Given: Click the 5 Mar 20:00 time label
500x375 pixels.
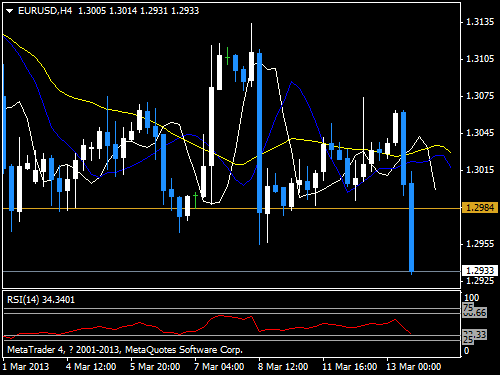Looking at the screenshot, I should tap(155, 367).
